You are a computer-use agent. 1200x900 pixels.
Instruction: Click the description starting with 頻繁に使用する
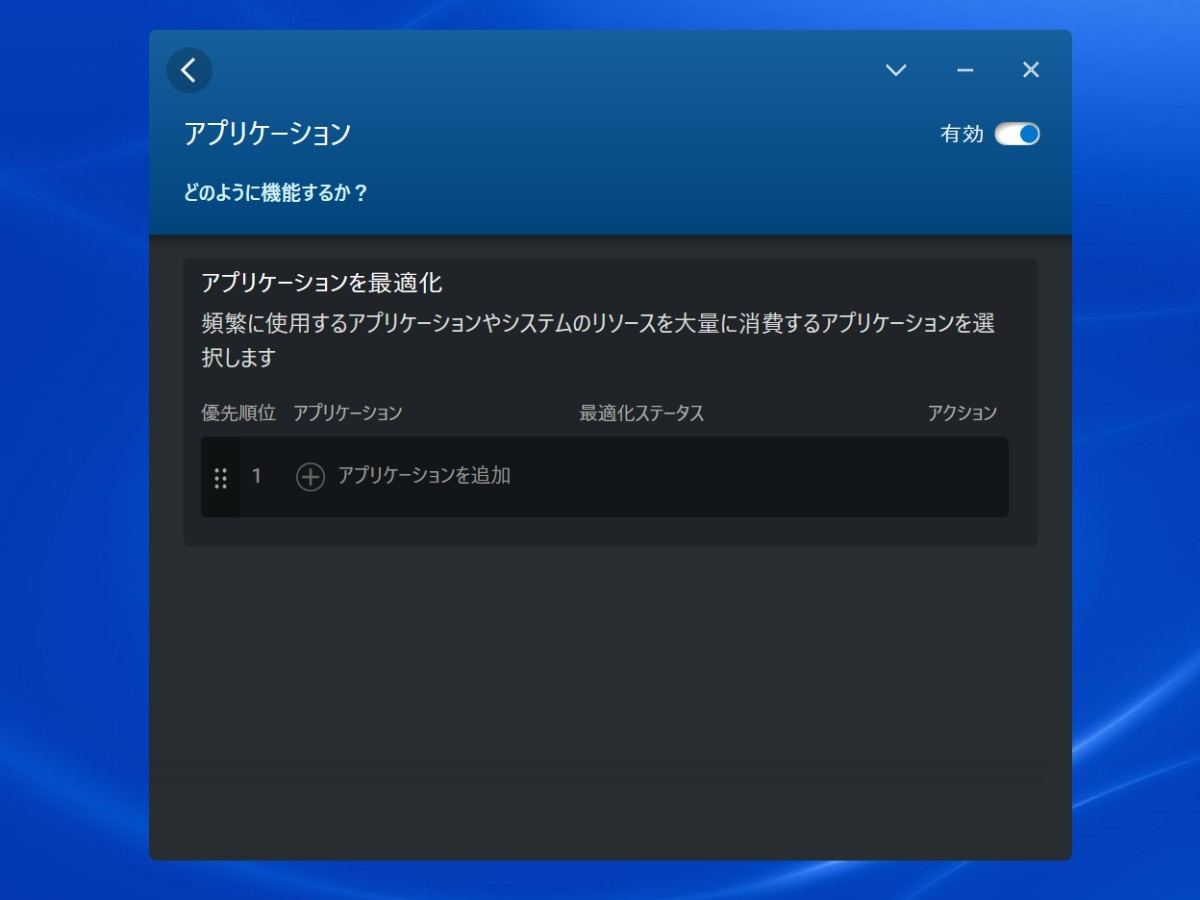tap(598, 340)
